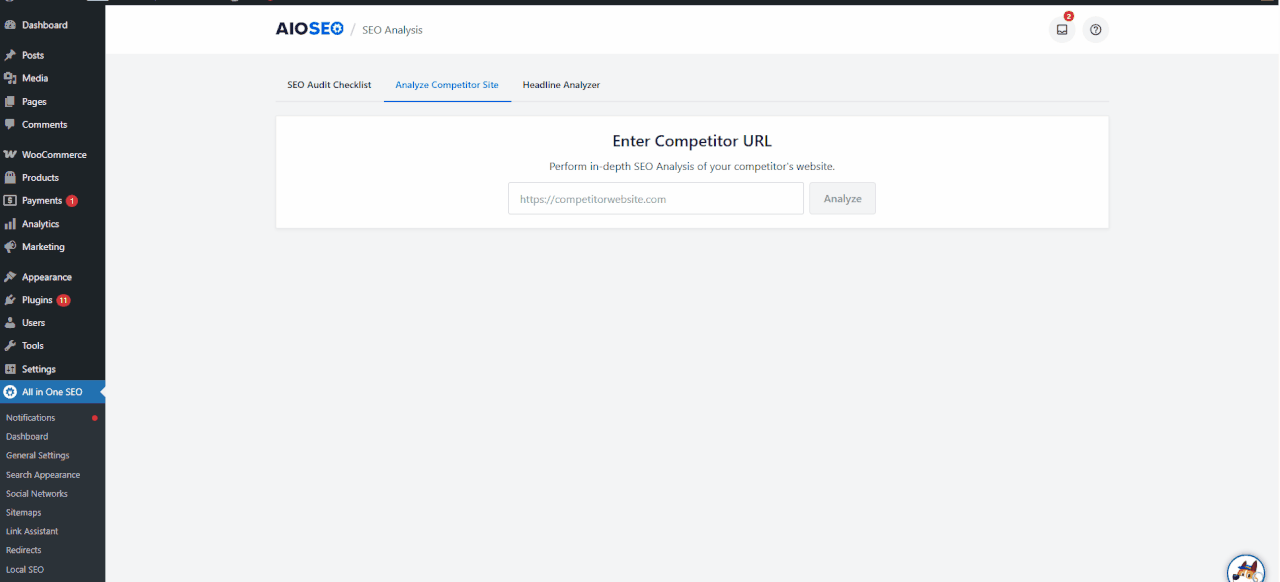Open the Sitemaps settings page
Image resolution: width=1280 pixels, height=582 pixels.
(x=23, y=512)
